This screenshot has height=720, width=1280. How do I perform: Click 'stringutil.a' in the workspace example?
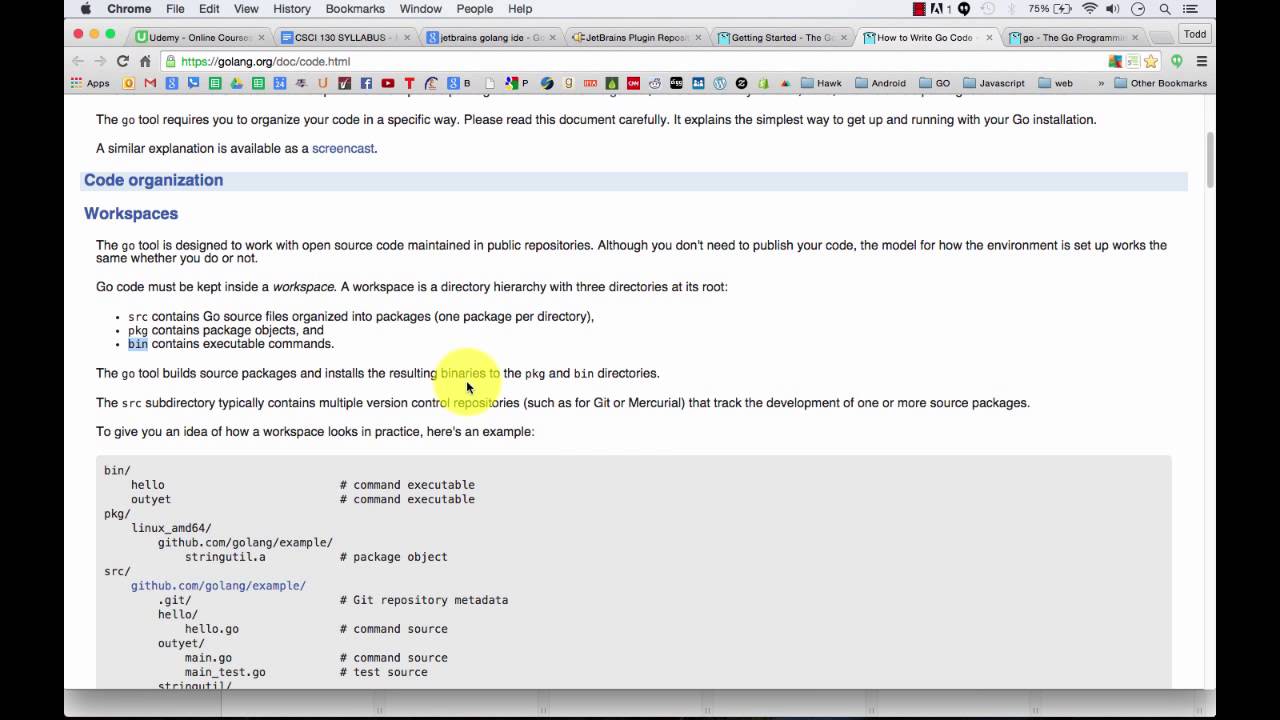[225, 557]
